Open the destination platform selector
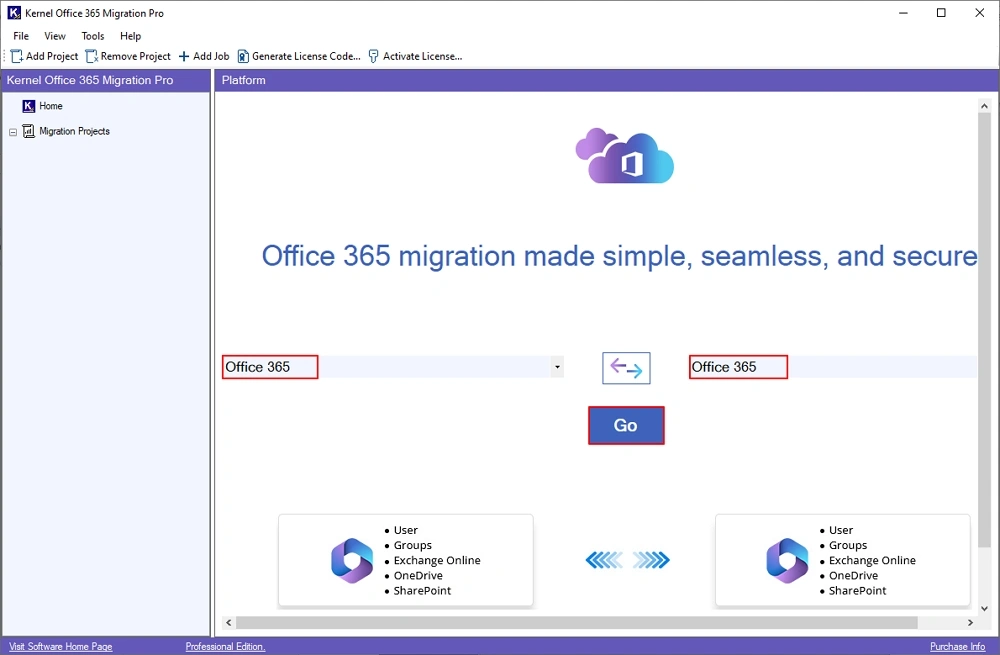 click(x=737, y=367)
